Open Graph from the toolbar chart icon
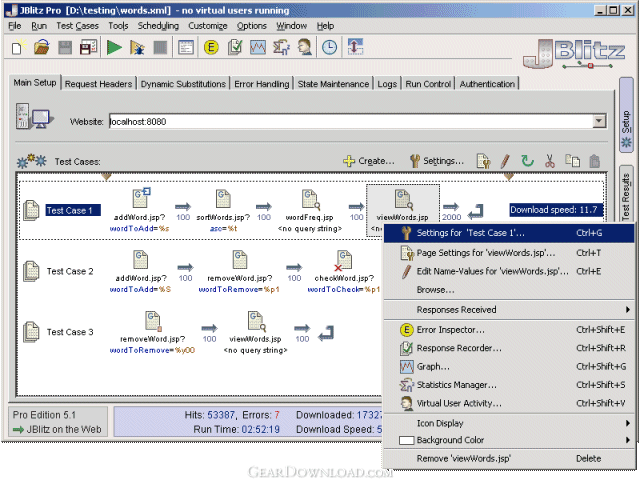Image resolution: width=640 pixels, height=480 pixels. pyautogui.click(x=258, y=47)
